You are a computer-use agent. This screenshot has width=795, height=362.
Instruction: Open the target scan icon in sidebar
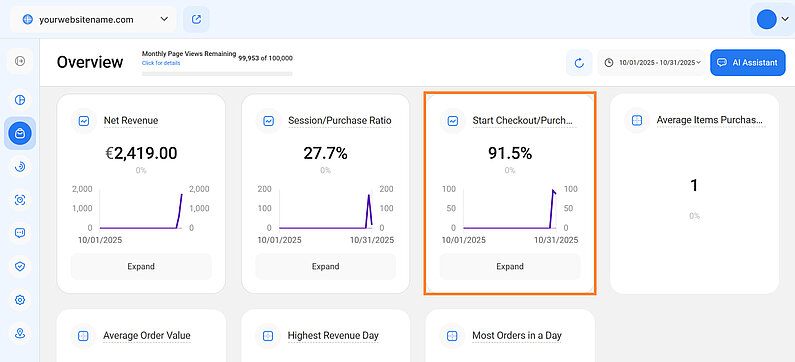(20, 200)
